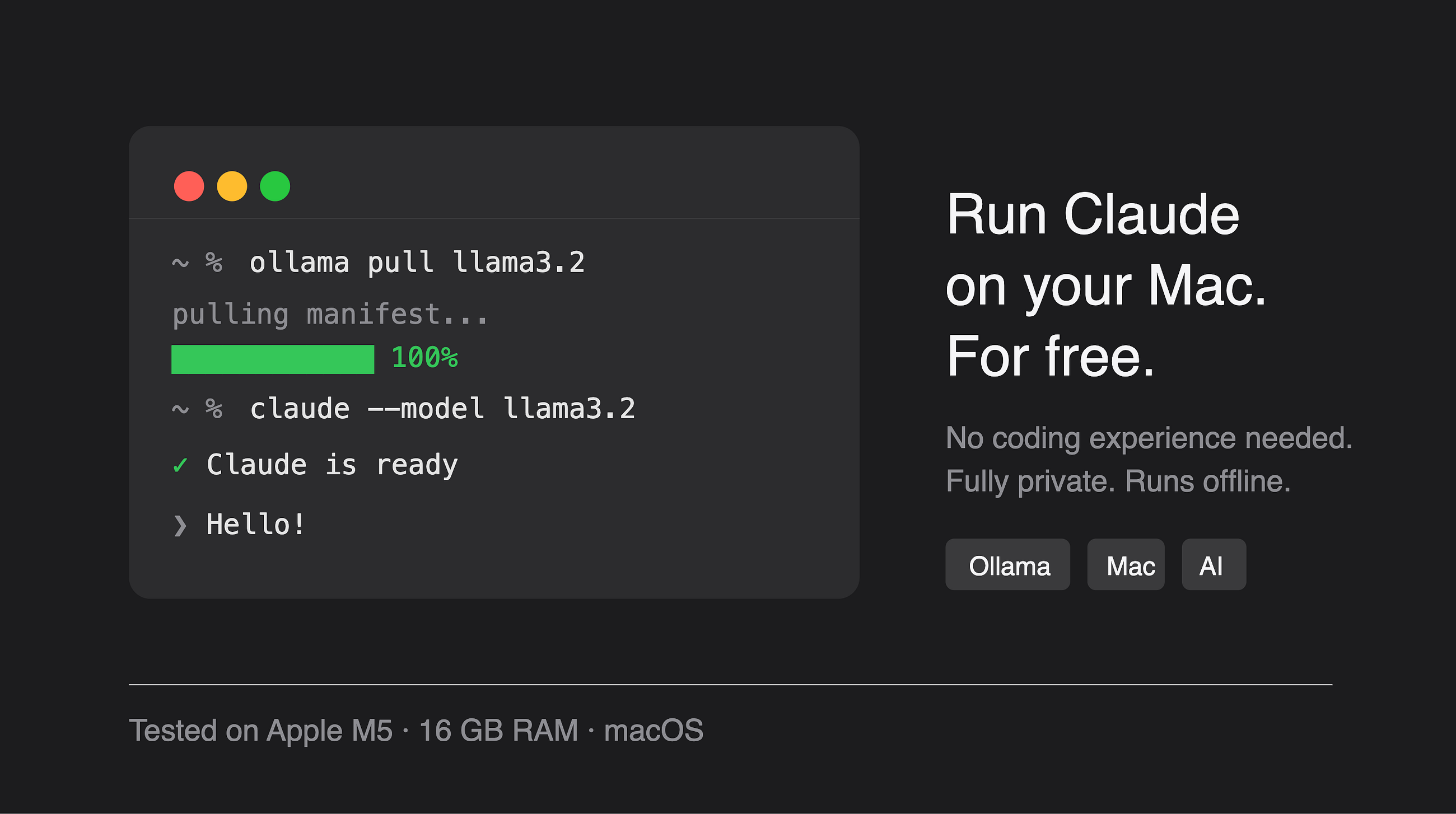
Task: Click the claude --model llama3.2 command
Action: click(x=442, y=409)
